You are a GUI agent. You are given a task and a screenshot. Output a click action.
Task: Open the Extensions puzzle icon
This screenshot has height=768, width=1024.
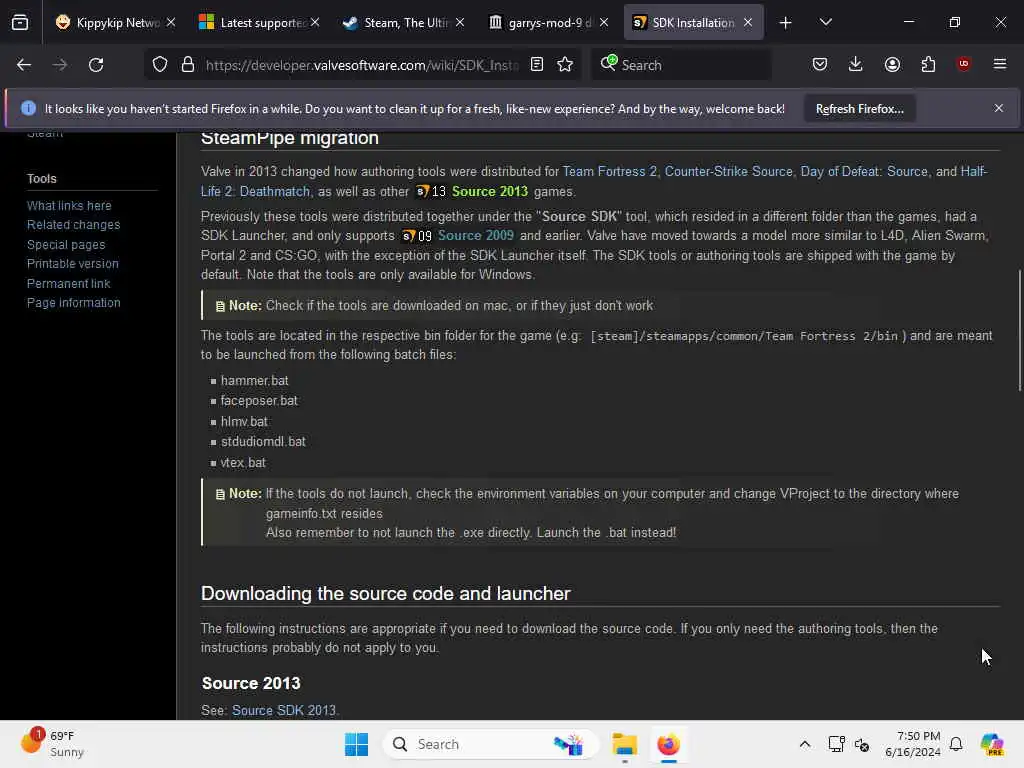pos(928,64)
